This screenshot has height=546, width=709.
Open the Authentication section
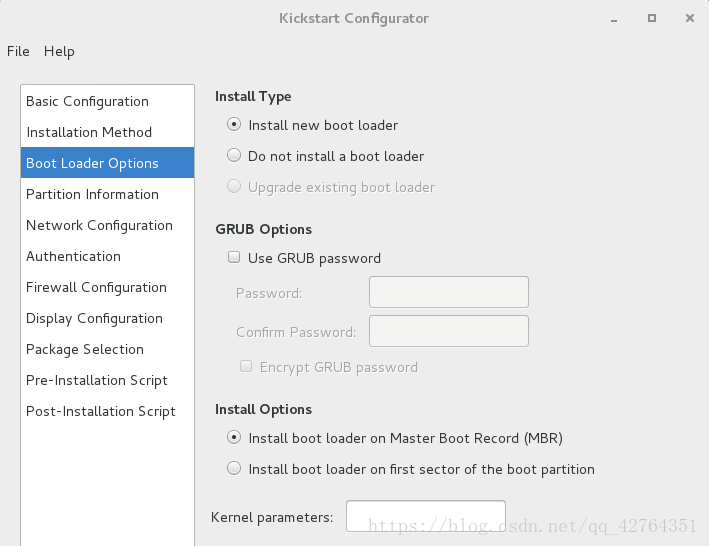pyautogui.click(x=107, y=256)
